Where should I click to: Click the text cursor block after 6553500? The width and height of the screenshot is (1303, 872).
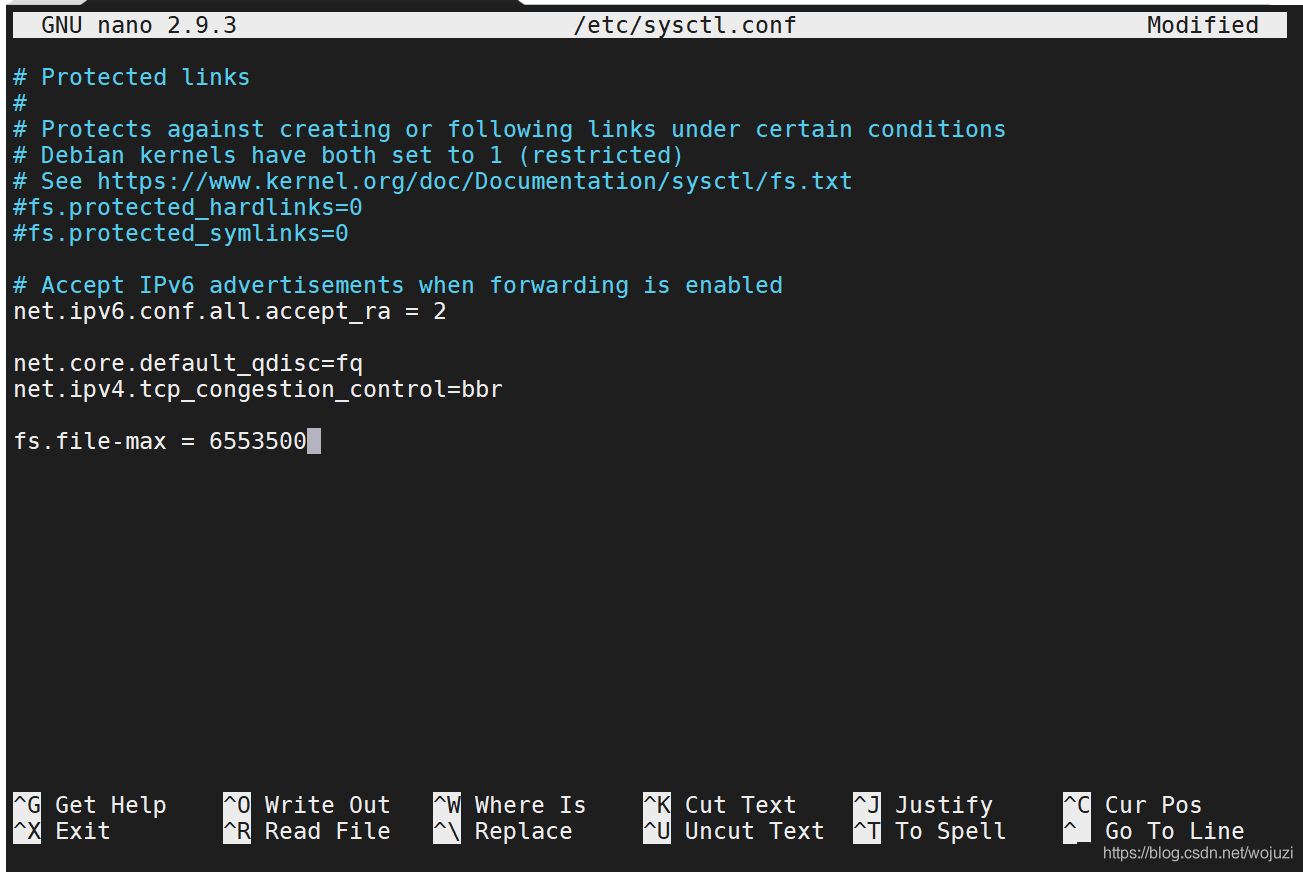tap(314, 441)
